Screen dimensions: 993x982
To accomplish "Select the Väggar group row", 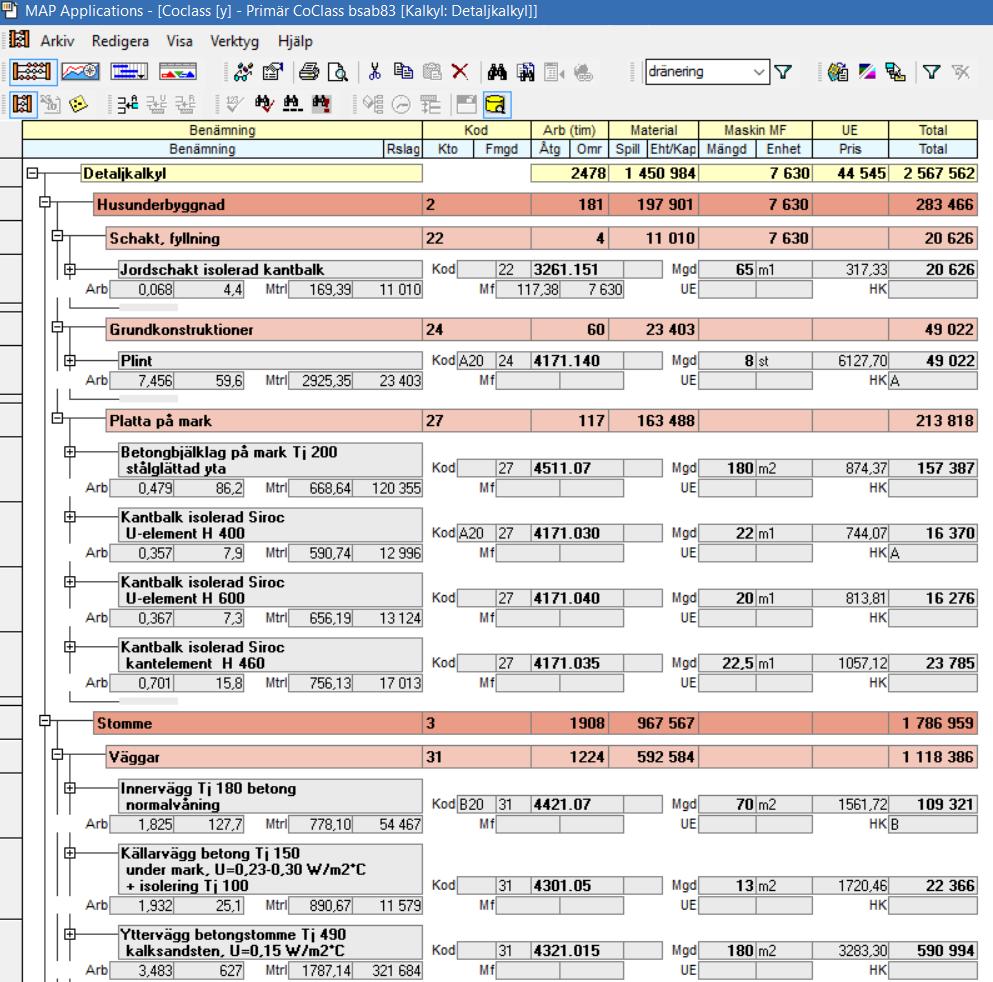I will point(541,757).
